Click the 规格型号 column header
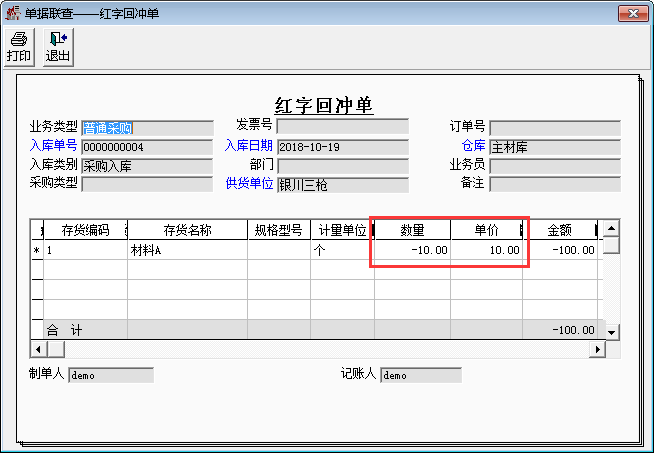The width and height of the screenshot is (654, 453). [279, 230]
